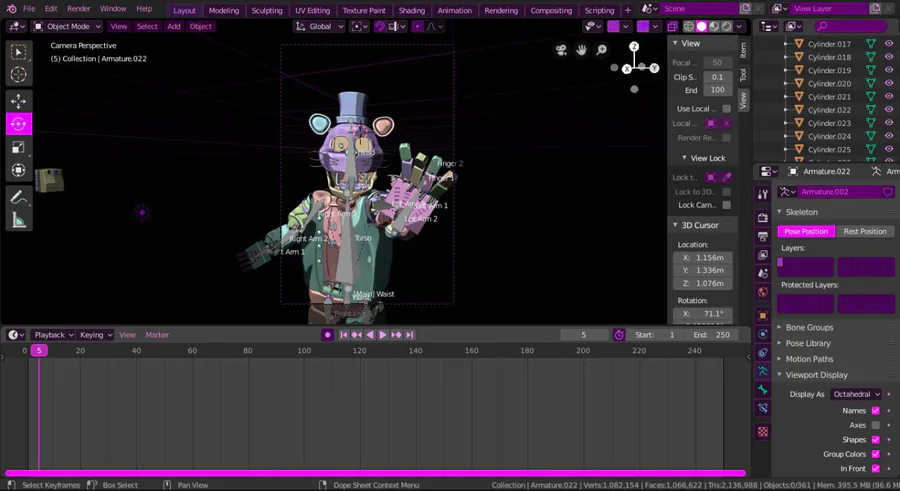Switch to the Shading workspace tab

pos(412,10)
